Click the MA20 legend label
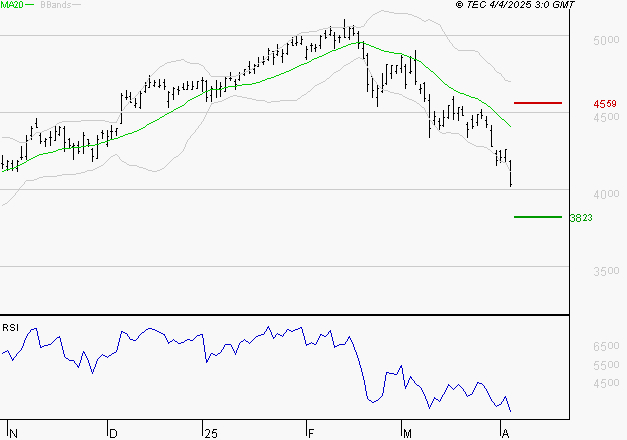This screenshot has height=440, width=627. [x=12, y=5]
